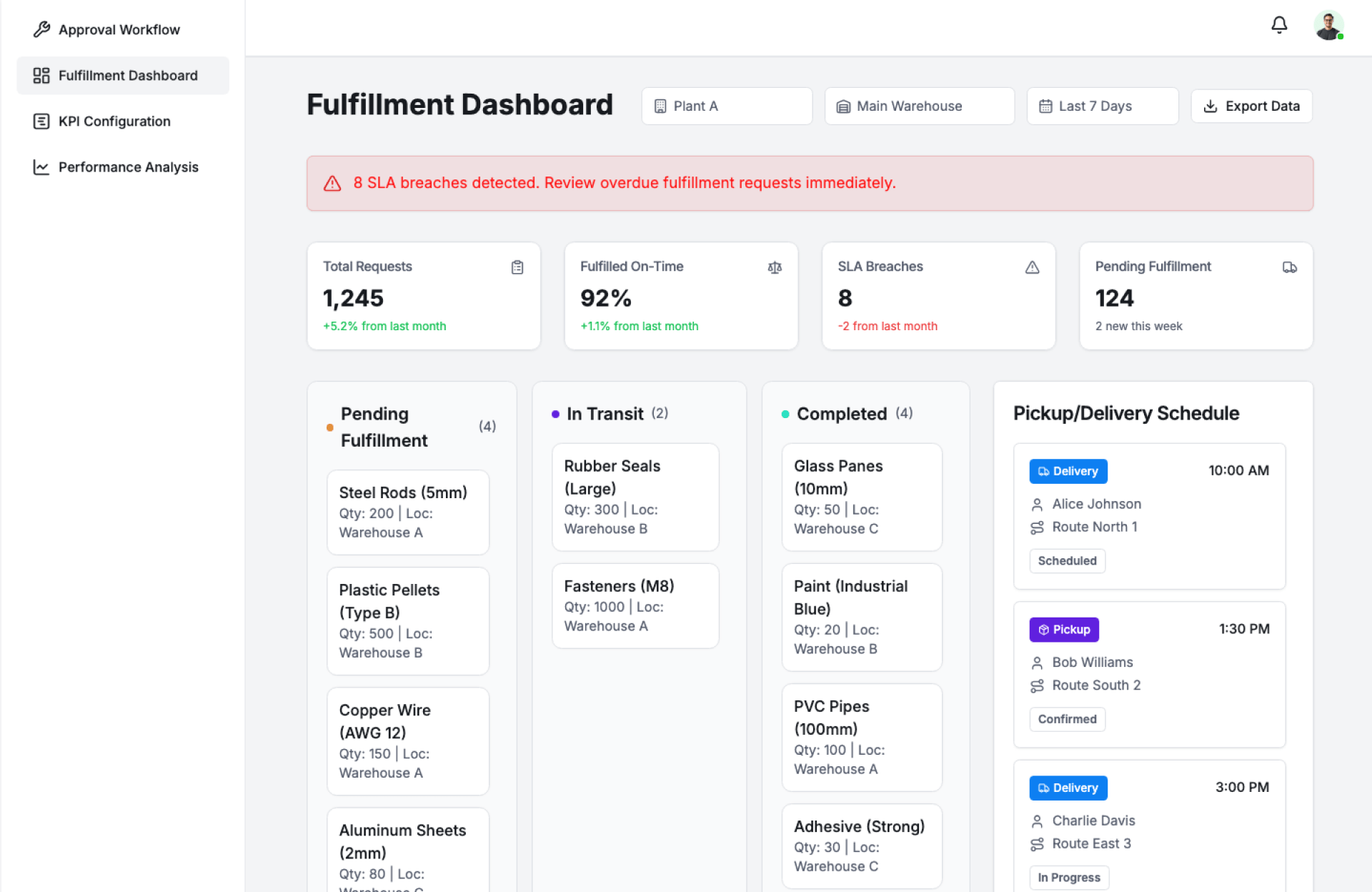Click the Approval Workflow wrench icon
The image size is (1372, 892).
[41, 29]
